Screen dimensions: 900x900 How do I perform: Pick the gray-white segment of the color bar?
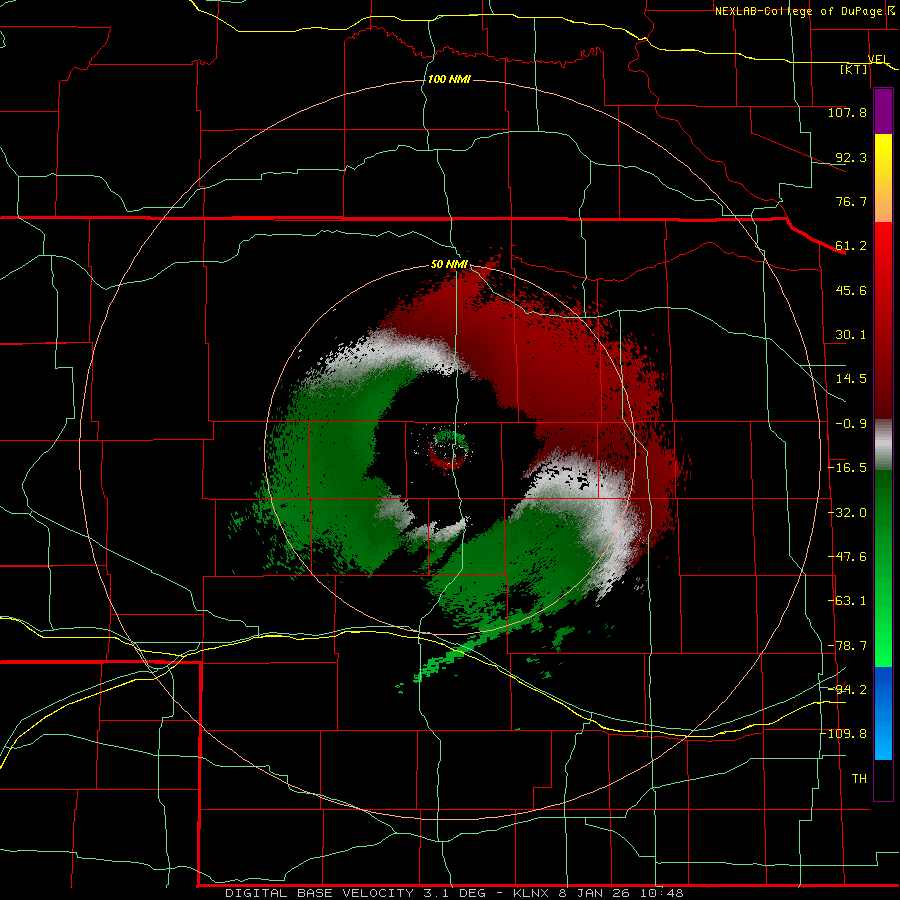(883, 445)
